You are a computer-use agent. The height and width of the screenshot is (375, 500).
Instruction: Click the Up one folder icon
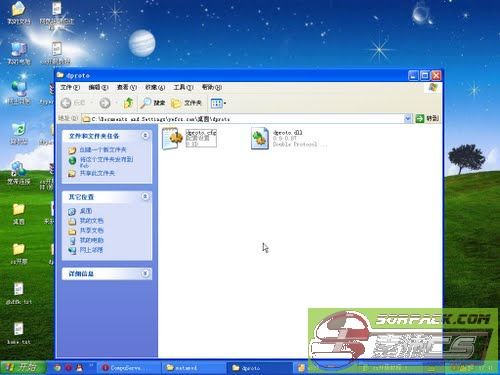click(x=128, y=103)
